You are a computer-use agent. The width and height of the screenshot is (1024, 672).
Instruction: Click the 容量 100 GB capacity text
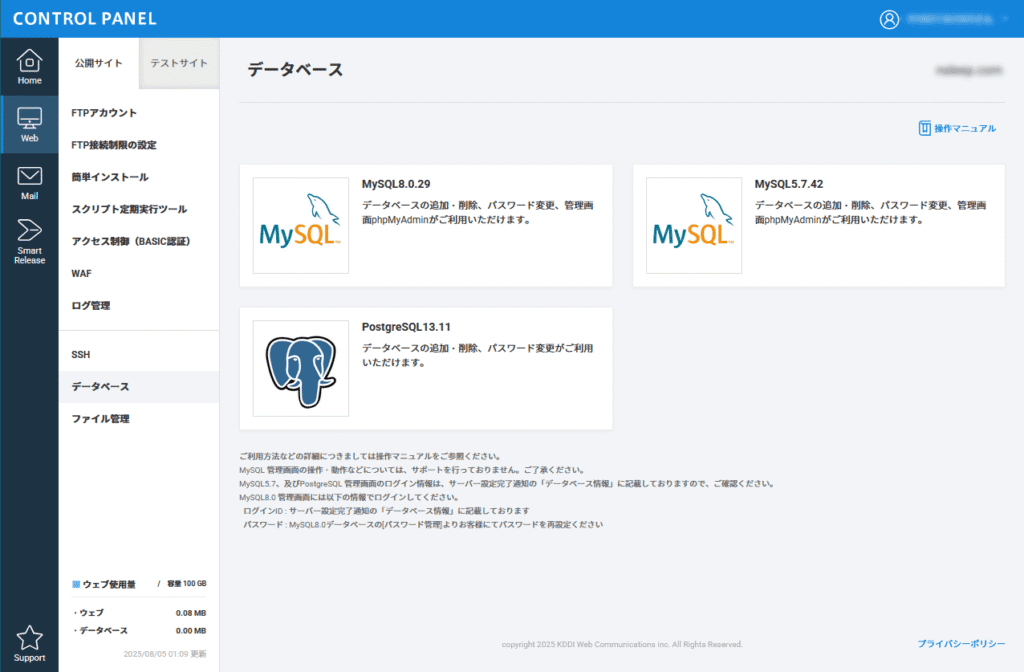click(x=187, y=584)
